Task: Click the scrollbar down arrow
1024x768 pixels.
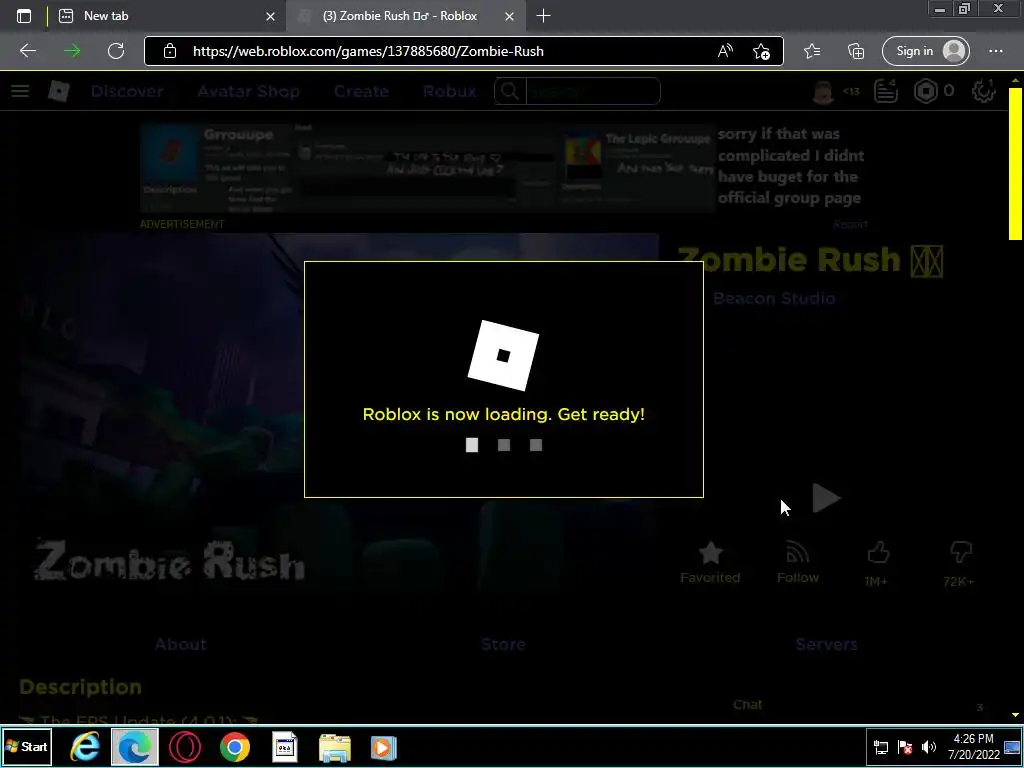Action: point(1015,716)
